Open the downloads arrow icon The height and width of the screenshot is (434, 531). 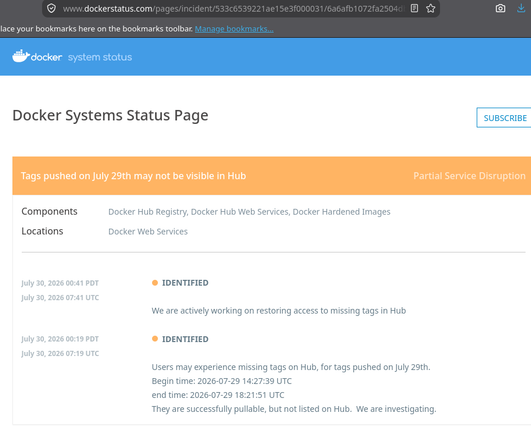tap(522, 8)
